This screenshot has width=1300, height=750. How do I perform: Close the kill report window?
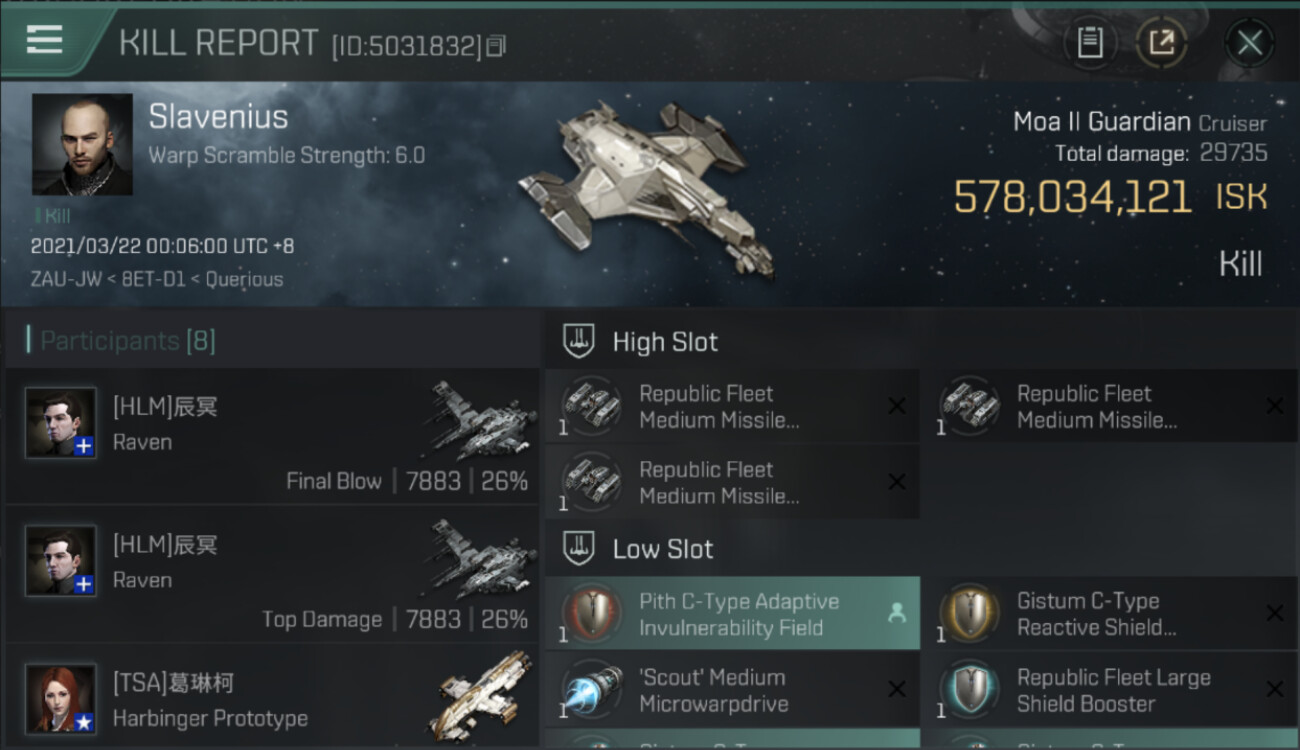(1249, 42)
